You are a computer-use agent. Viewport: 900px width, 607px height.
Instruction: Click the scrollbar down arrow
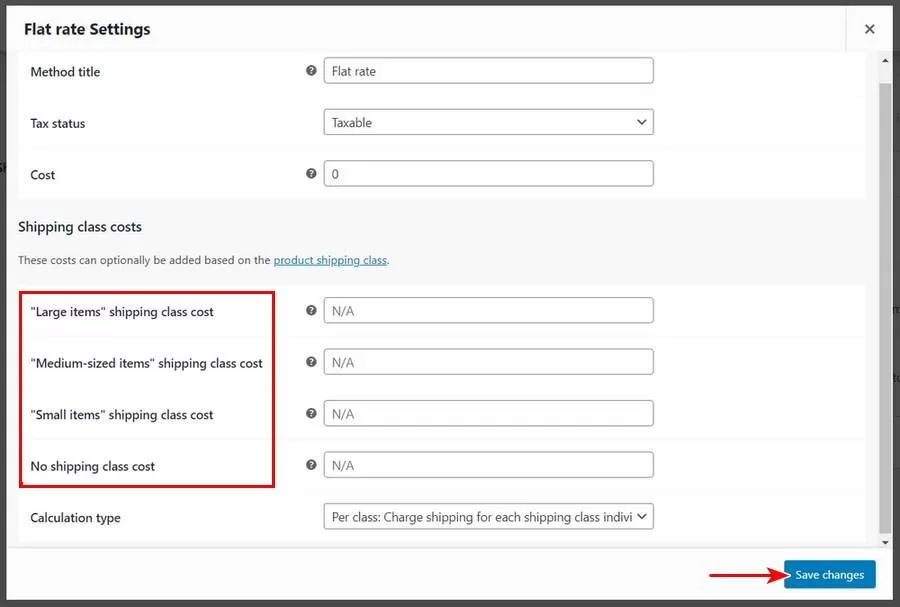(x=884, y=542)
